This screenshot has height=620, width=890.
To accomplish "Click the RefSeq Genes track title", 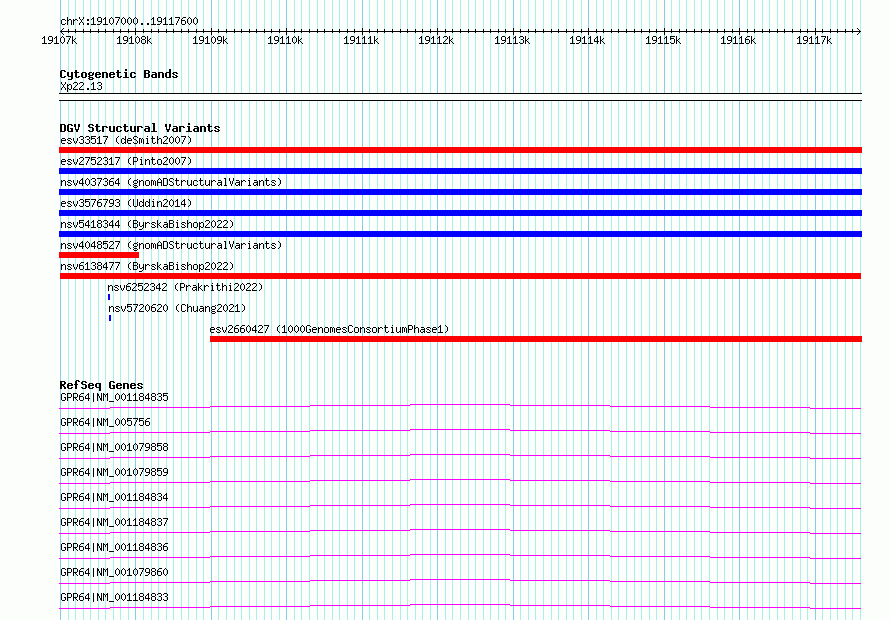I will (x=102, y=385).
